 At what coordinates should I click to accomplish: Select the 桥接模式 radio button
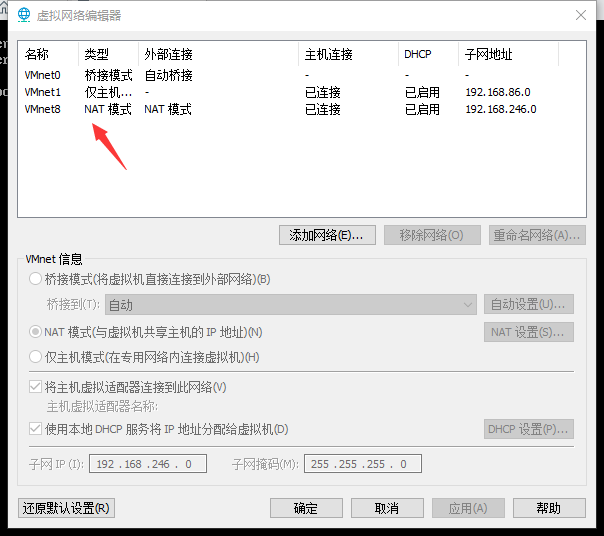pos(37,279)
